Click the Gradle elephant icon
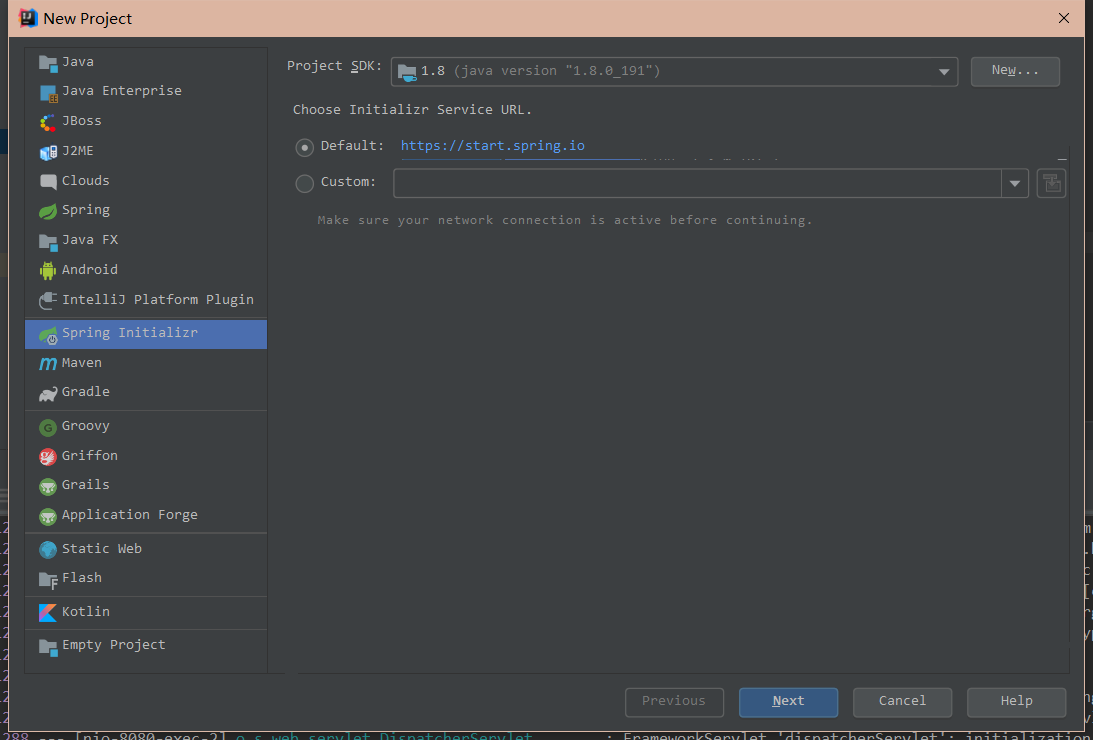This screenshot has width=1093, height=740. [48, 394]
